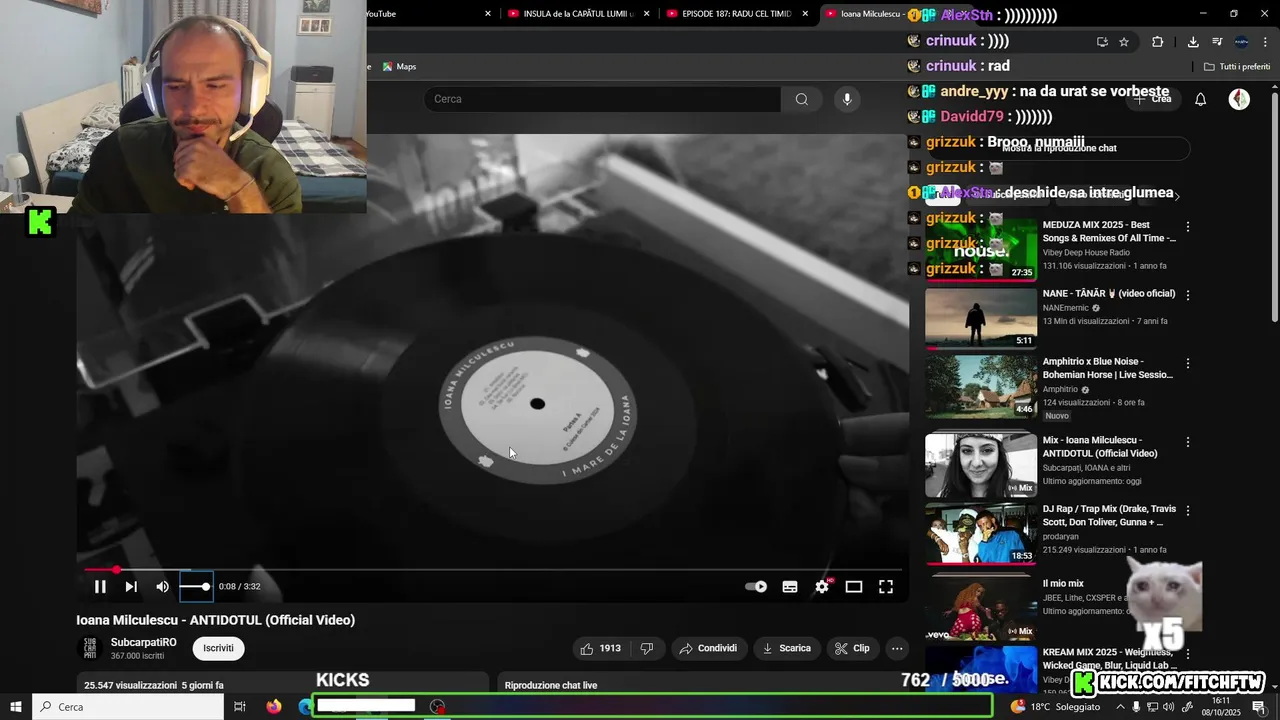
Task: Create a Clip of the video
Action: [853, 648]
